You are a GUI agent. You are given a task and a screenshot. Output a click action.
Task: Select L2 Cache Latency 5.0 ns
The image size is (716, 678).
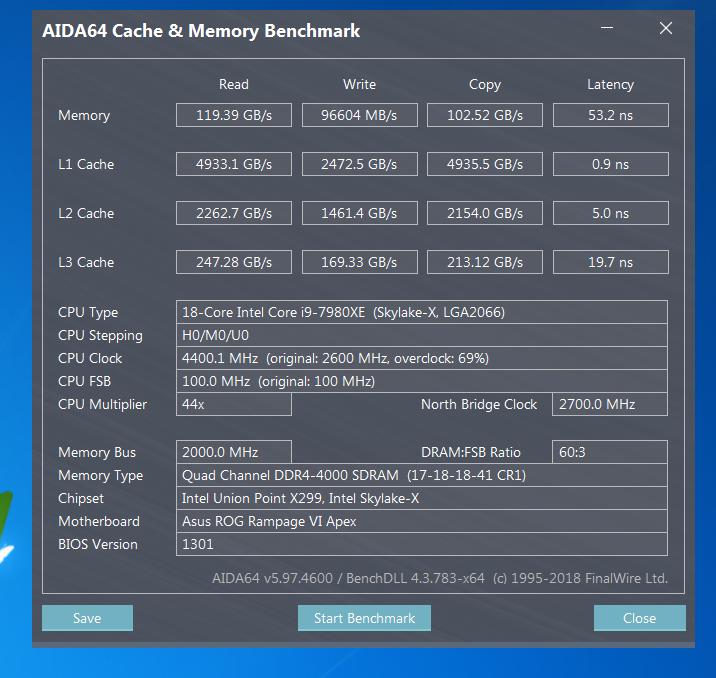click(x=611, y=213)
